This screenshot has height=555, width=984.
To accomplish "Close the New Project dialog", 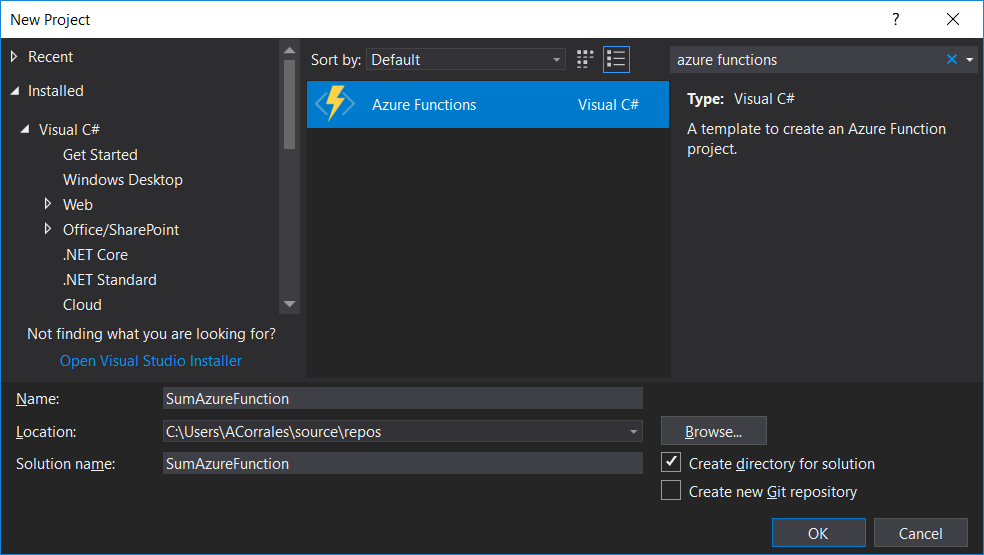I will point(953,19).
